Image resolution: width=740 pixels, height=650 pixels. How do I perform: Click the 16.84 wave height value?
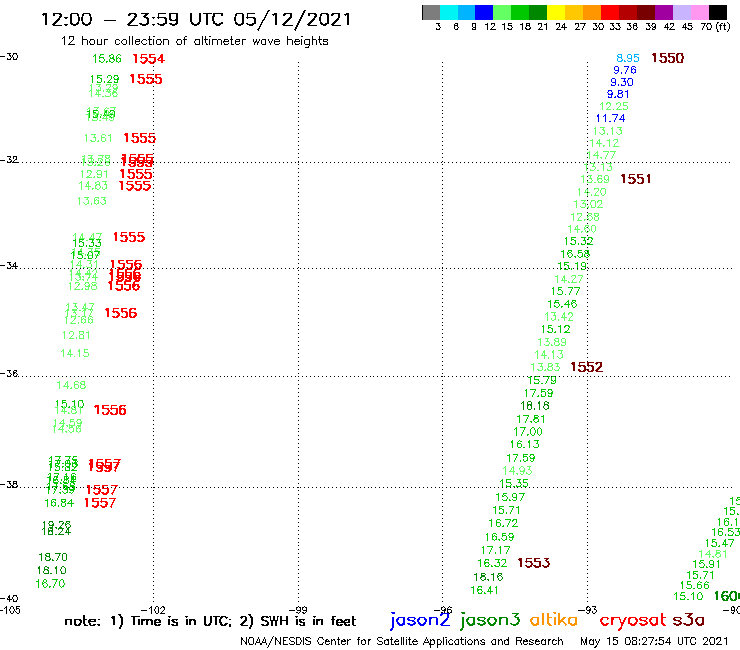(59, 504)
